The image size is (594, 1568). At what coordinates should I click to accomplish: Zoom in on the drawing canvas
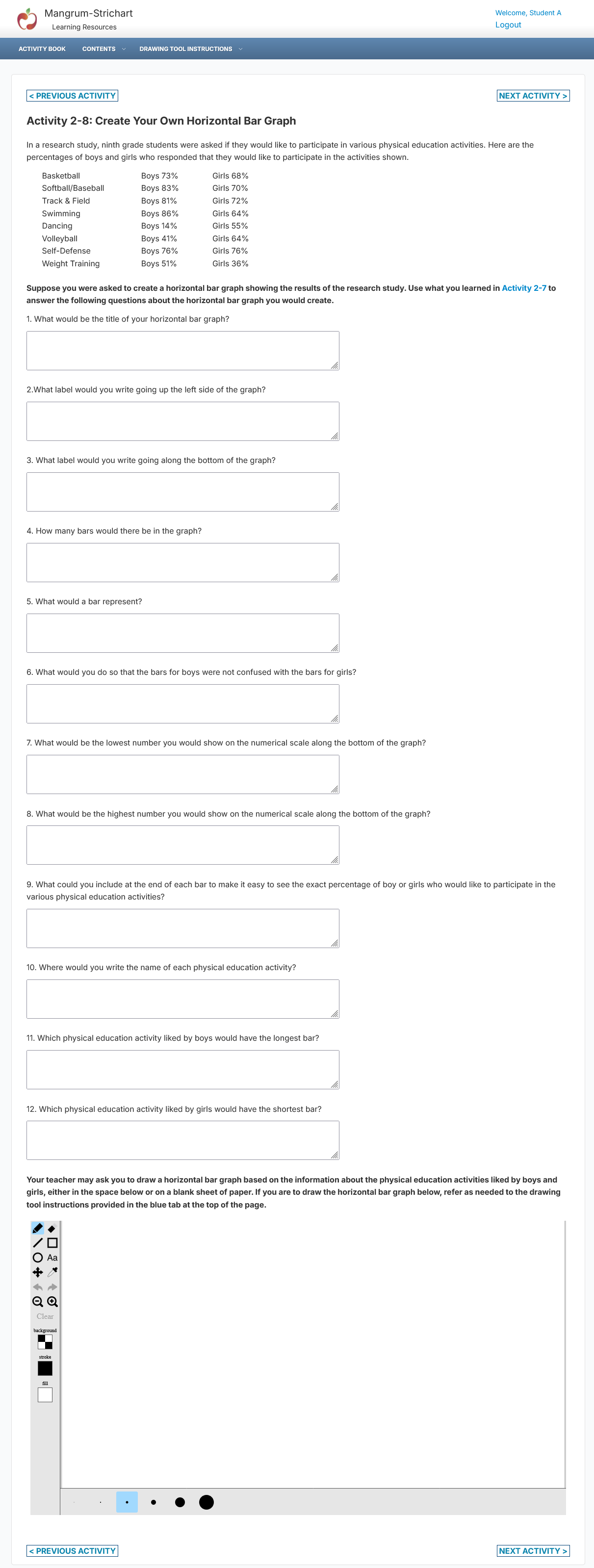tap(52, 1301)
